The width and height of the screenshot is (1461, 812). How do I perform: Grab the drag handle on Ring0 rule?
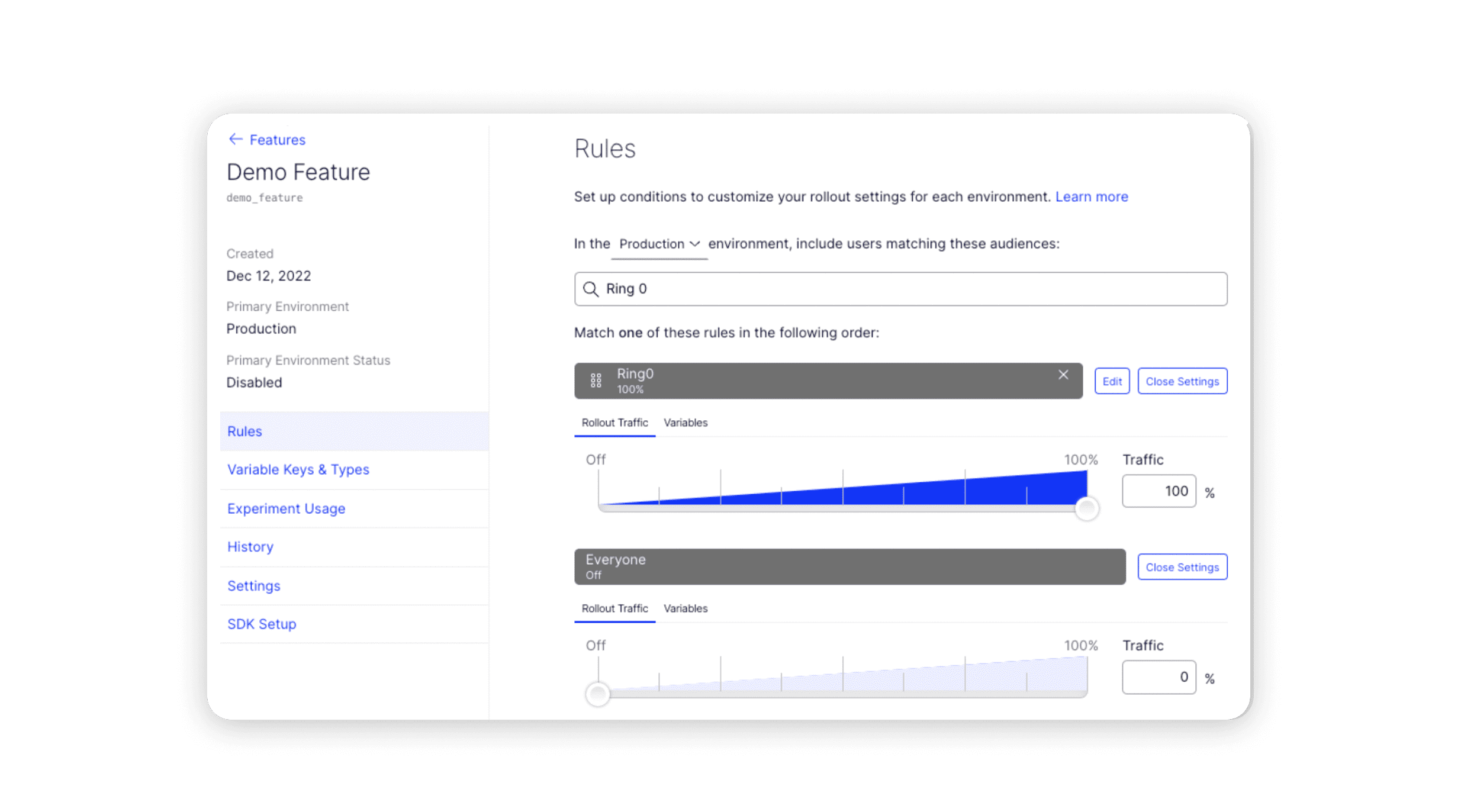tap(596, 381)
